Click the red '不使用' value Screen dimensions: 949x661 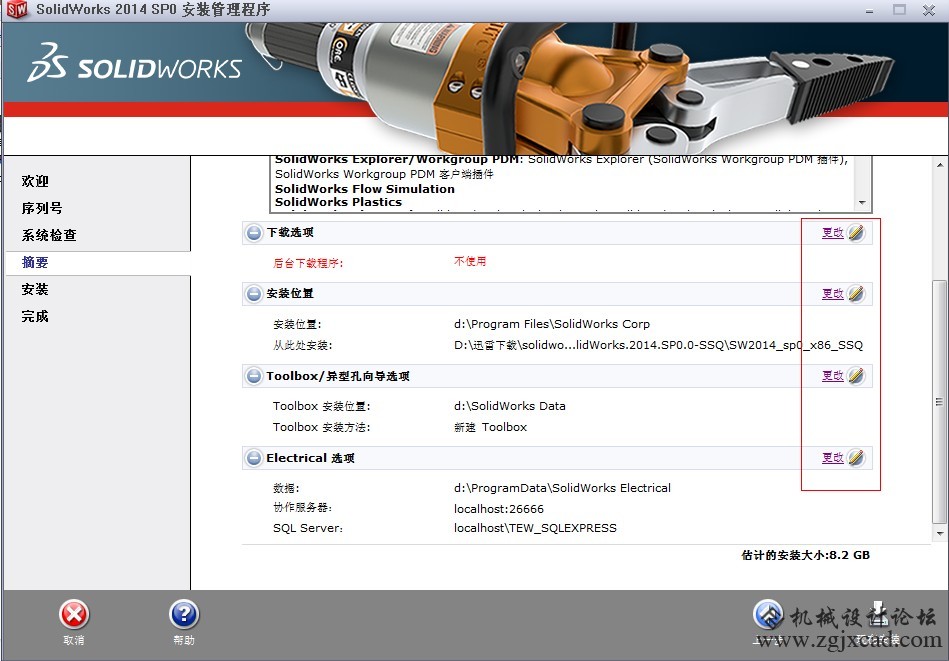(x=470, y=261)
